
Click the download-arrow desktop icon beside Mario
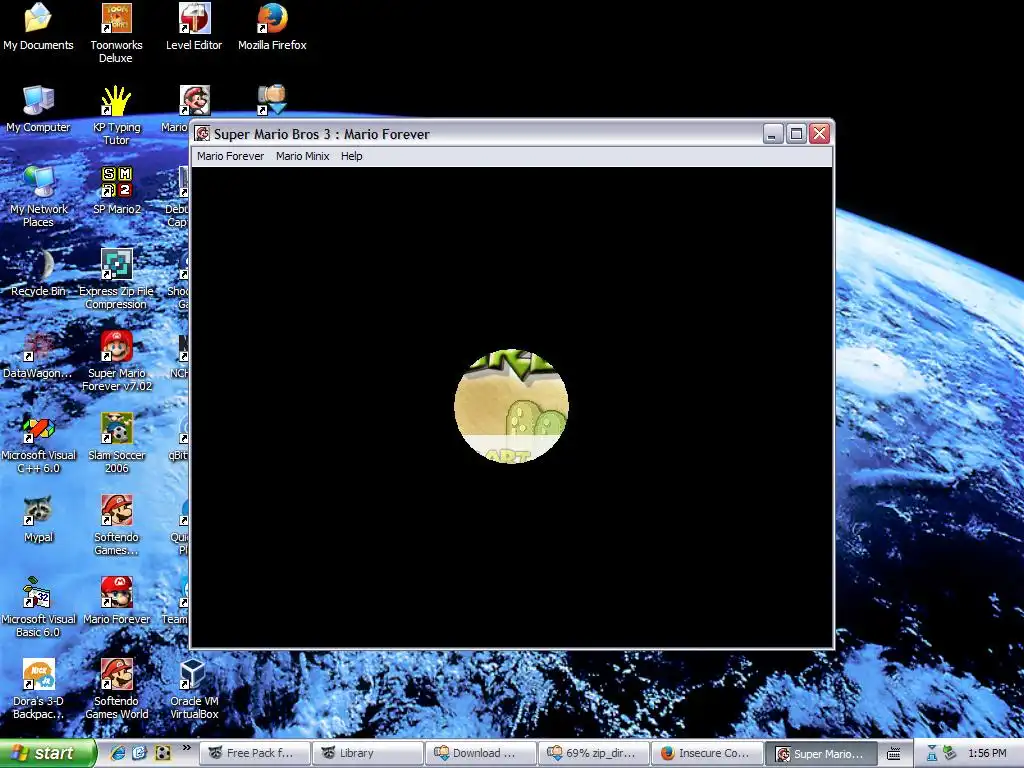pos(272,99)
